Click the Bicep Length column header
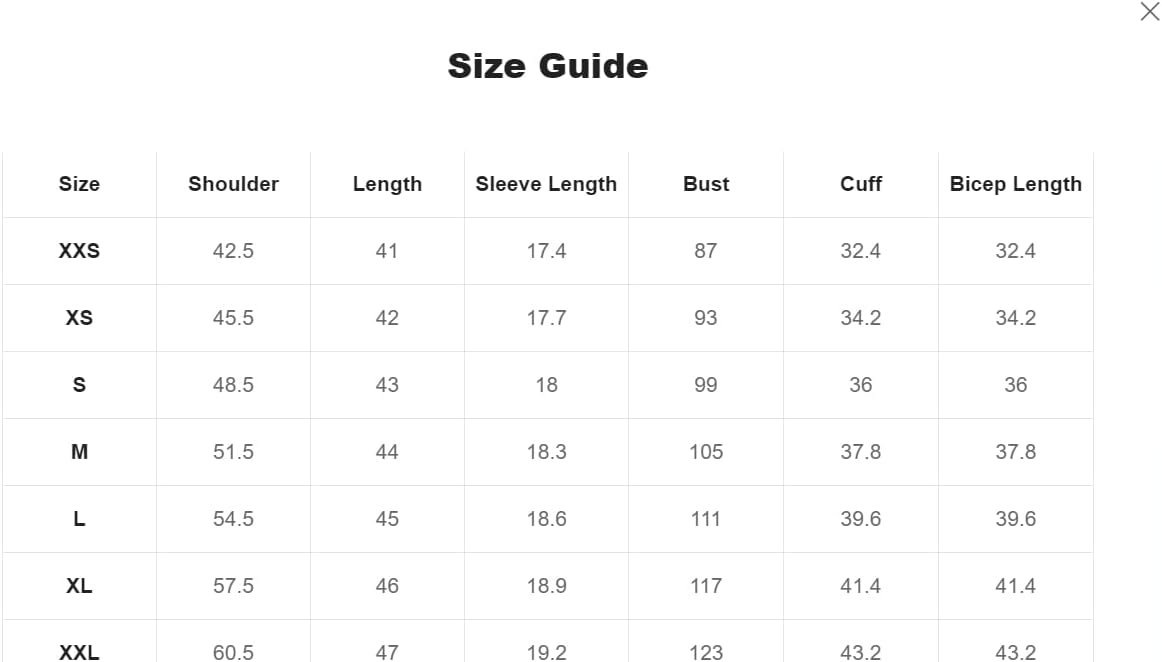Image resolution: width=1162 pixels, height=662 pixels. click(1015, 184)
